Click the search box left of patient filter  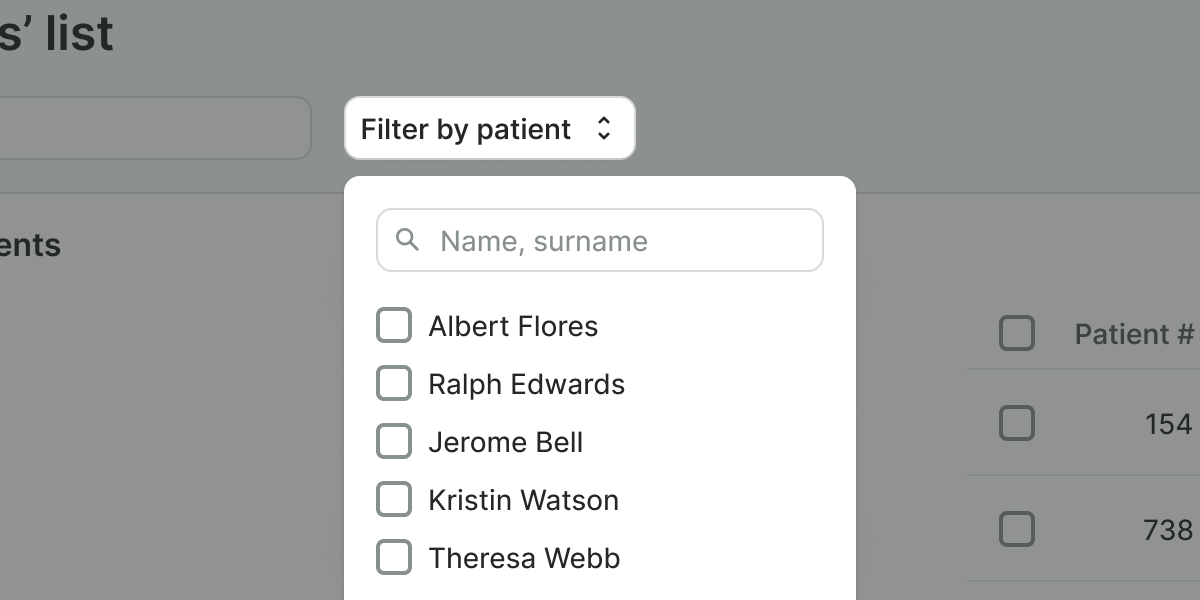coord(150,128)
